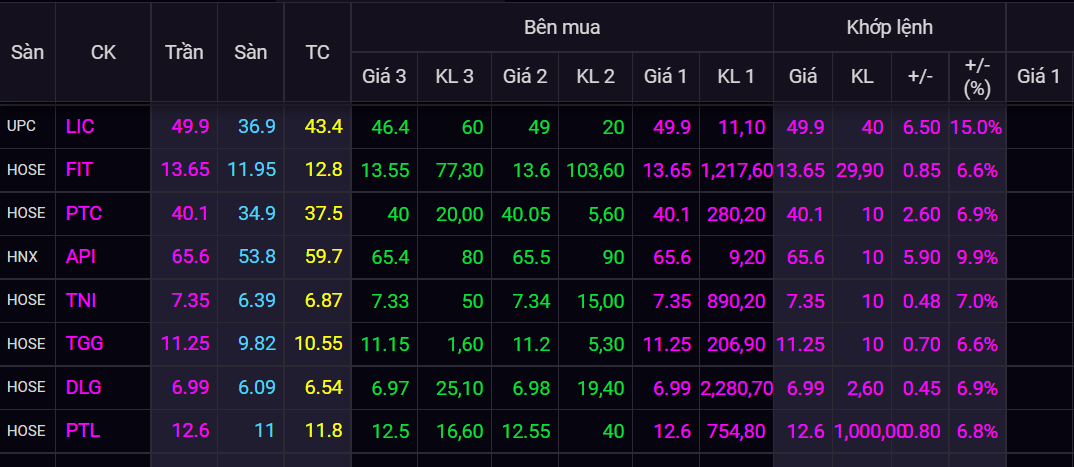Viewport: 1074px width, 467px height.
Task: Select the FIT ticker in CK column
Action: point(79,170)
